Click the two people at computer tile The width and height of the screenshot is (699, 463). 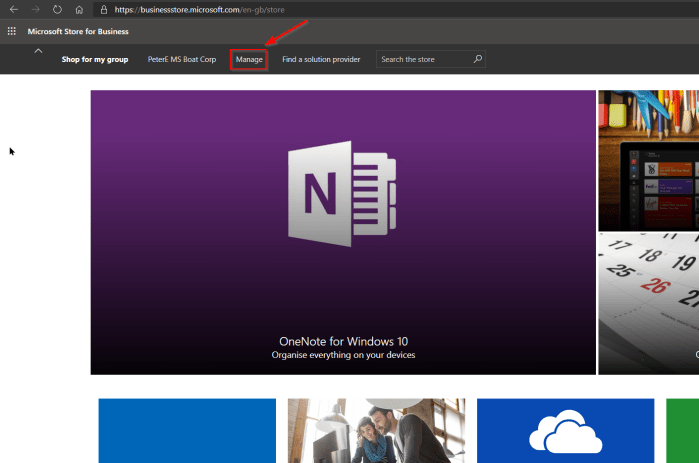click(375, 431)
